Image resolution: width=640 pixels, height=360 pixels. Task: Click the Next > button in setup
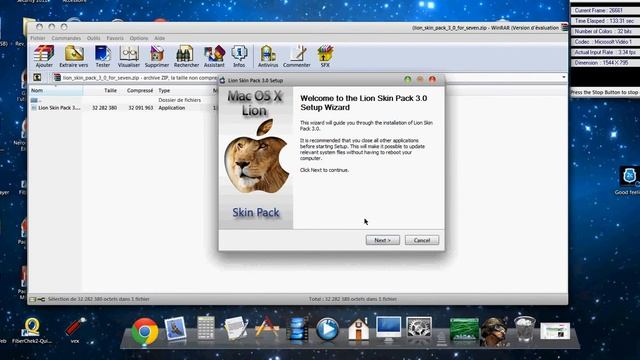click(382, 240)
